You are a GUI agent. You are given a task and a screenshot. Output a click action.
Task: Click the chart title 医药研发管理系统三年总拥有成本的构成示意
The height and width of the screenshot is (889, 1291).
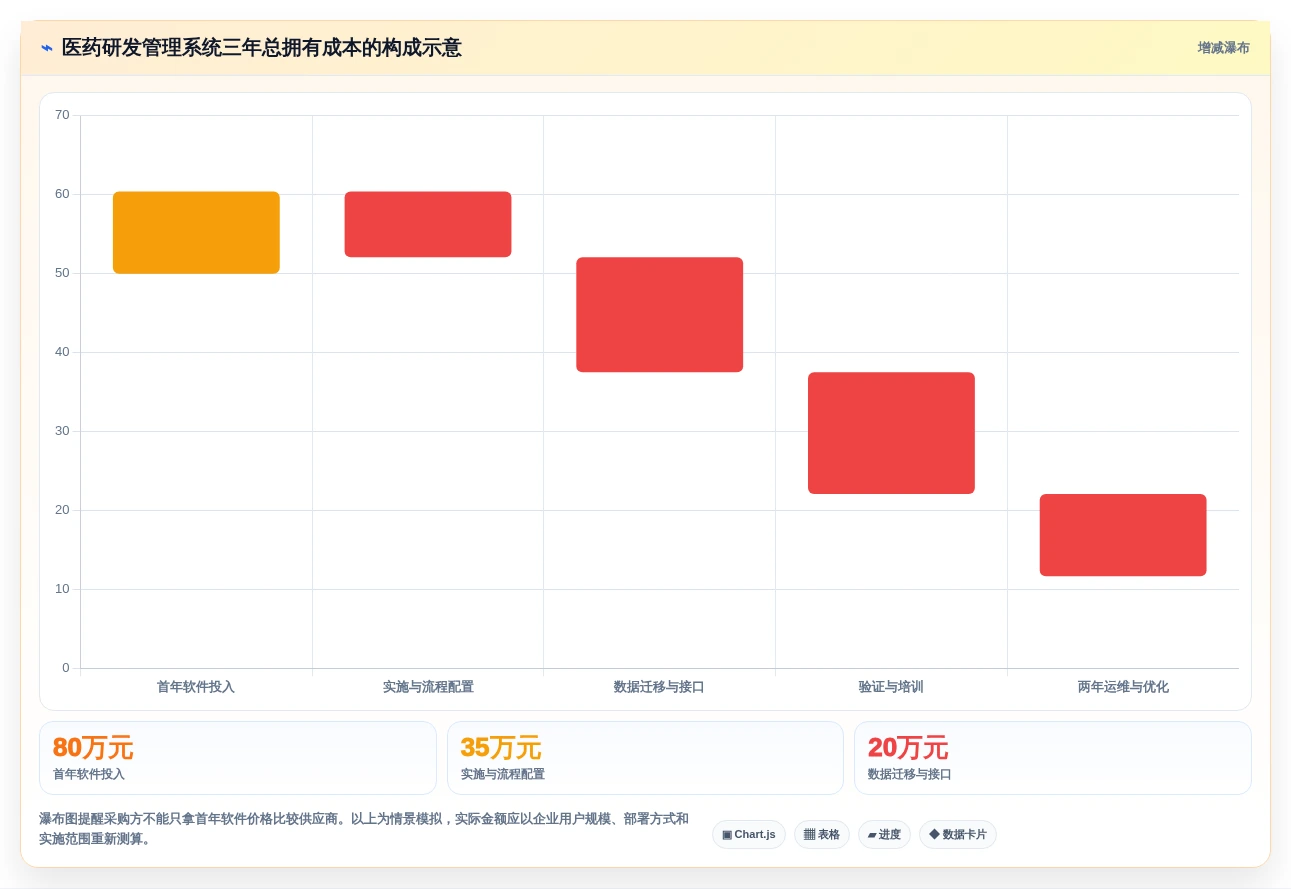[262, 48]
